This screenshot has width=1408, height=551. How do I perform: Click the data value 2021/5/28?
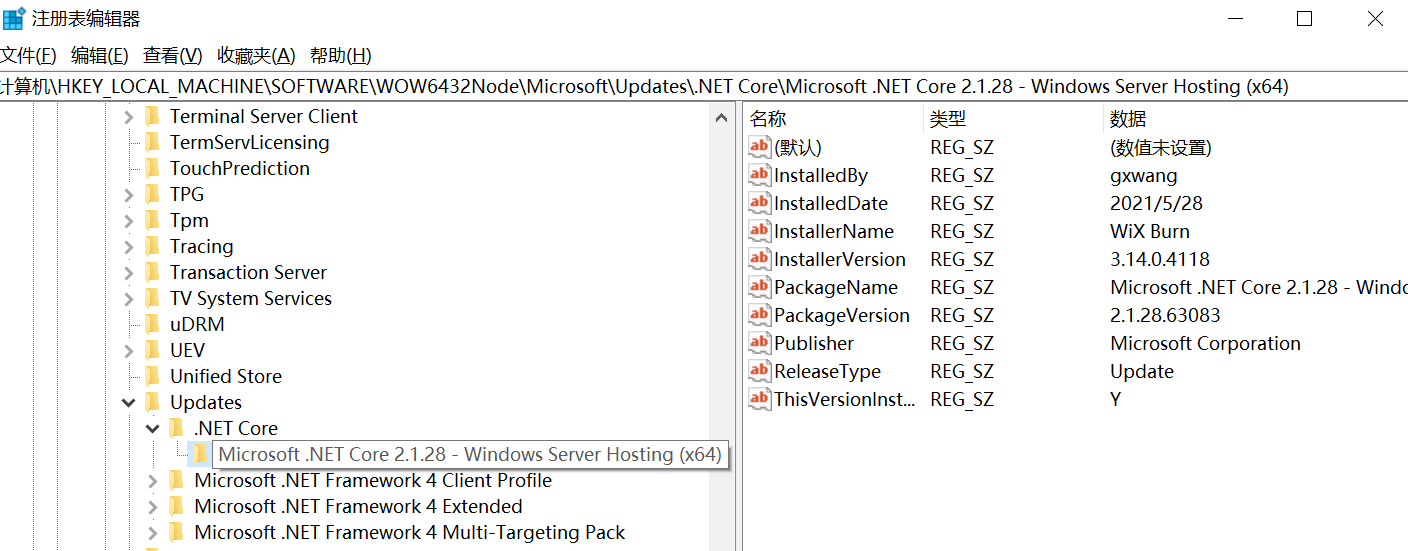point(1156,204)
